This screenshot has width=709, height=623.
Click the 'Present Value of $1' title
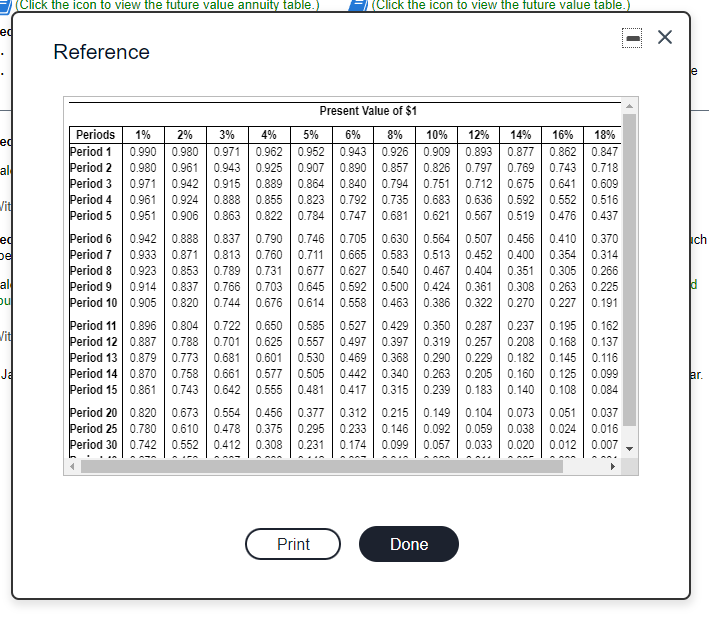click(x=368, y=111)
